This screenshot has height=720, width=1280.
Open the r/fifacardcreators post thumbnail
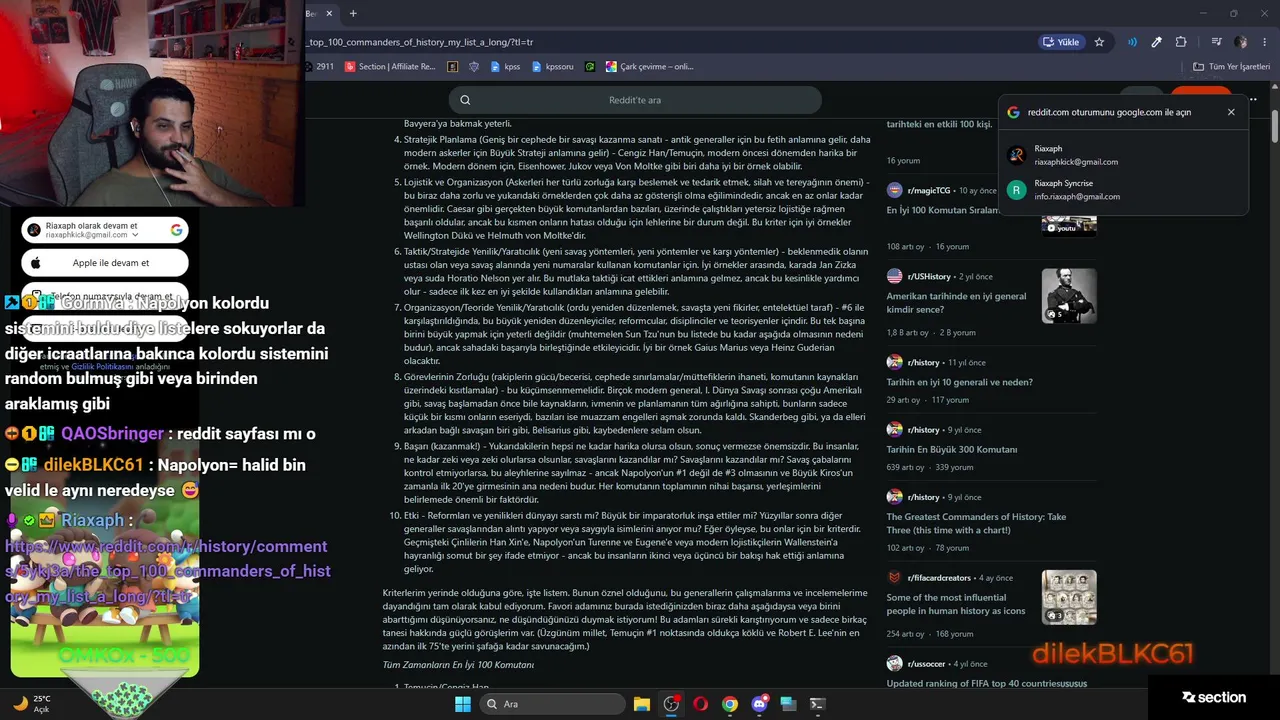[x=1069, y=597]
